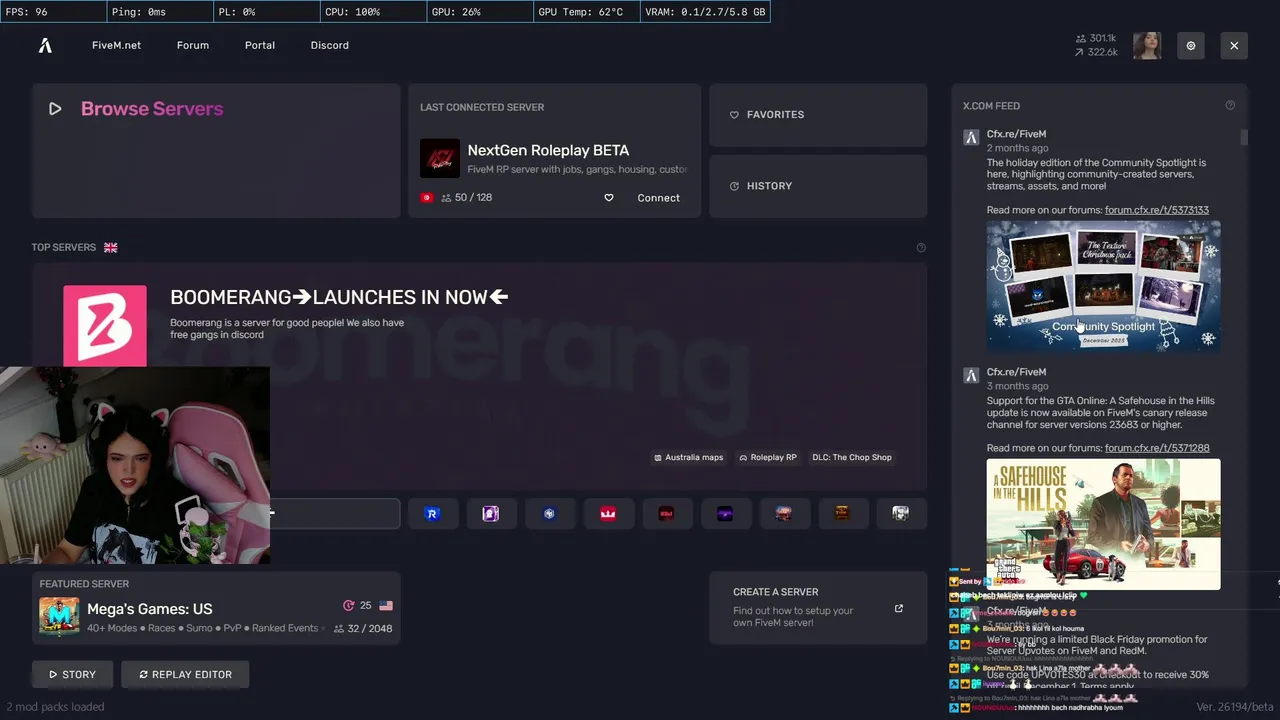The height and width of the screenshot is (720, 1280).
Task: Click the Boomerang launches in now title
Action: point(339,297)
